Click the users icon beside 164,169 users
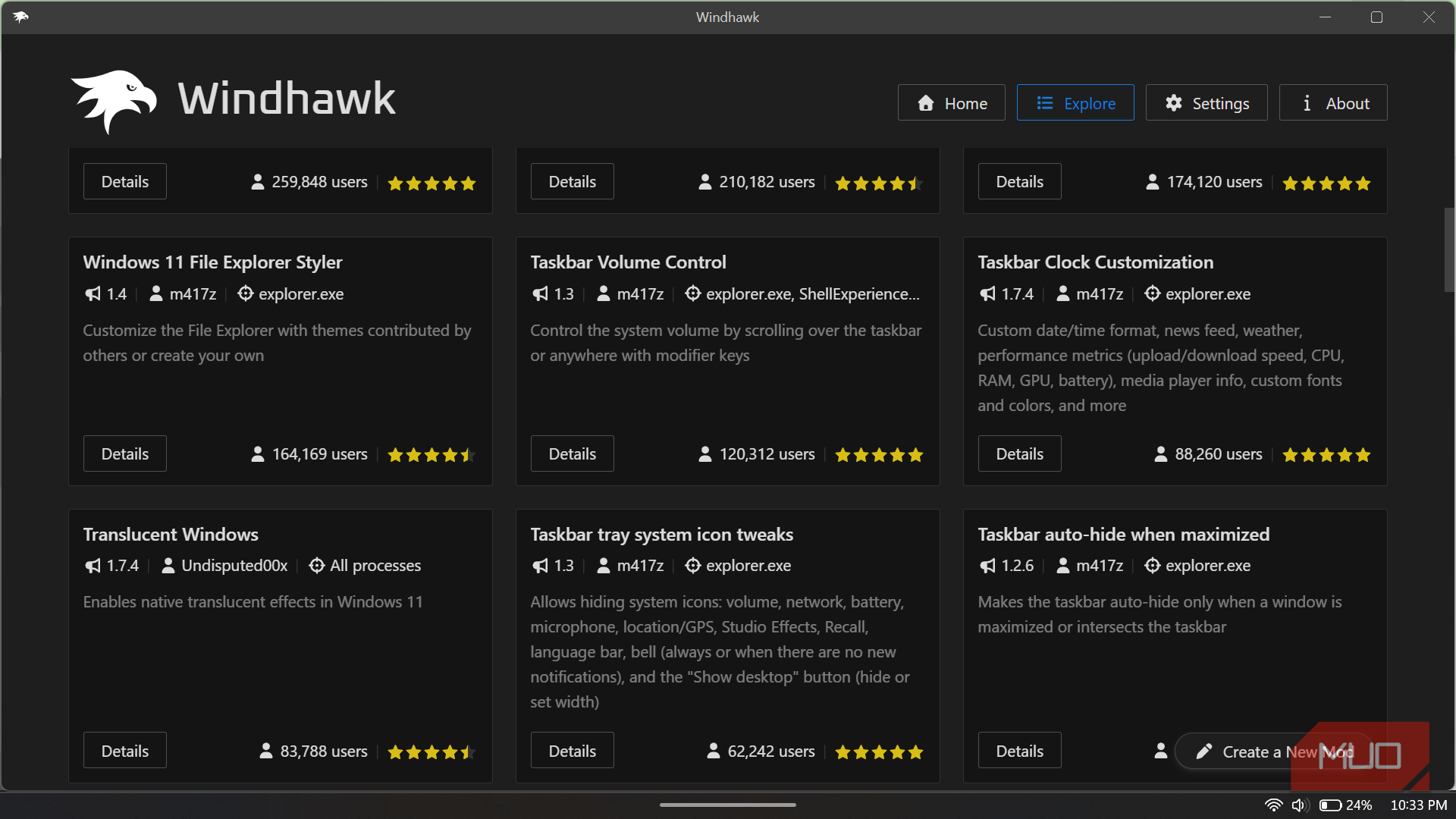This screenshot has height=819, width=1456. 258,454
